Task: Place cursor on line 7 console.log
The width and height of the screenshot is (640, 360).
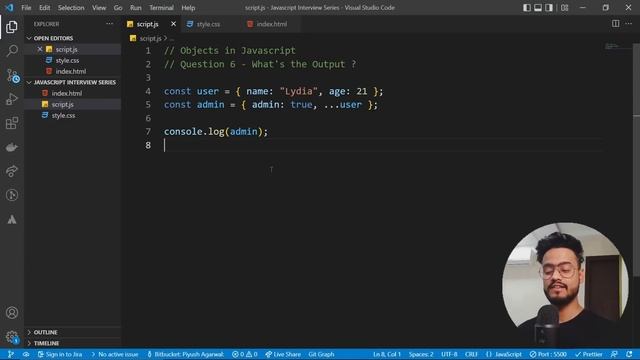Action: pyautogui.click(x=216, y=132)
